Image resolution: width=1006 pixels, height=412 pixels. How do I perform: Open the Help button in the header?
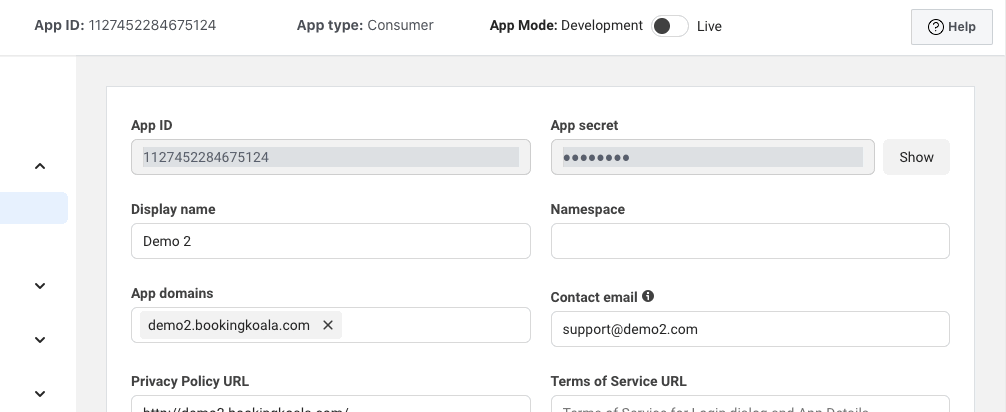pyautogui.click(x=951, y=27)
